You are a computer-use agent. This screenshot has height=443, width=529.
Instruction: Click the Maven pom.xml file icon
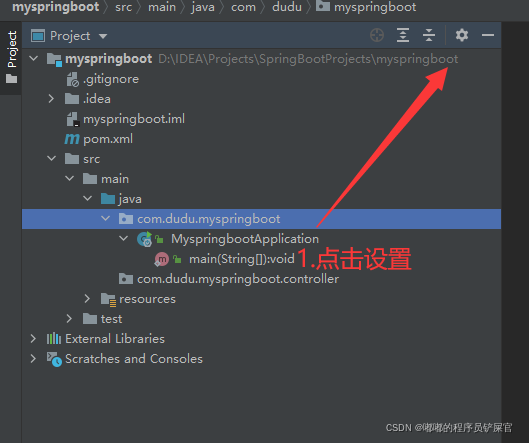coord(72,139)
